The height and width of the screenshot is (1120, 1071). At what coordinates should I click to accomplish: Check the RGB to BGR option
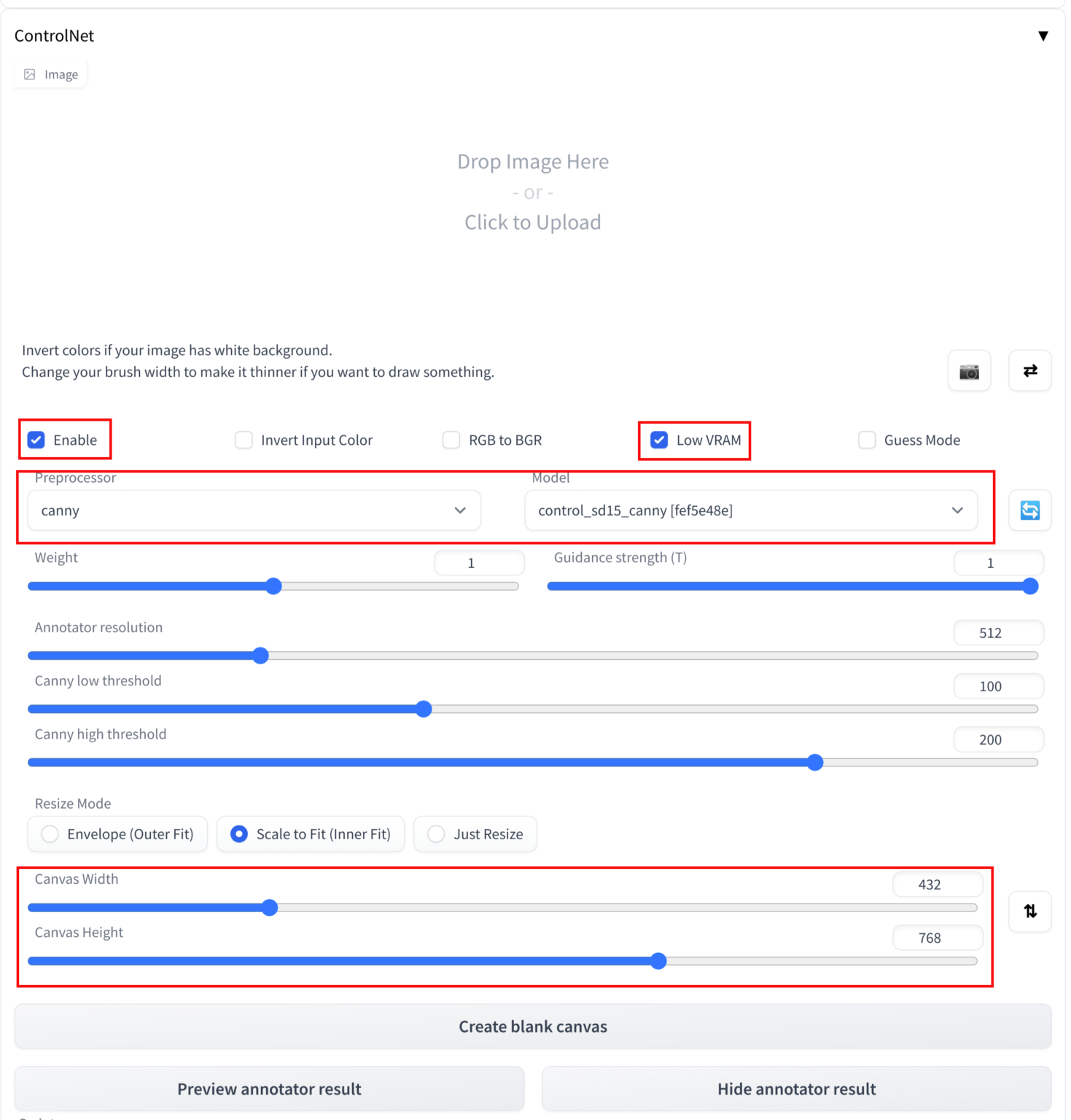tap(451, 440)
